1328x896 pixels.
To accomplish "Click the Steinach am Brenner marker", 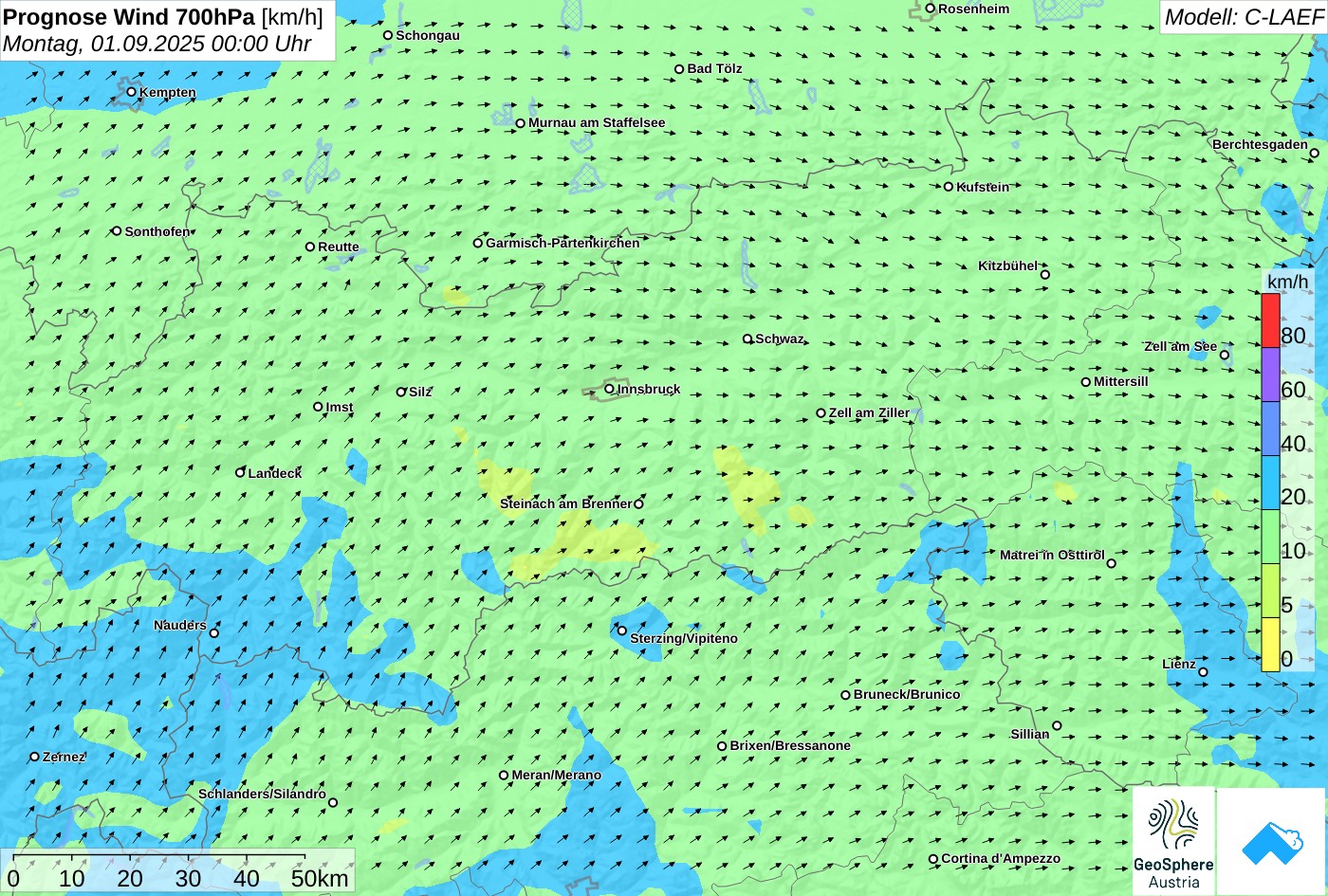I will [x=638, y=504].
